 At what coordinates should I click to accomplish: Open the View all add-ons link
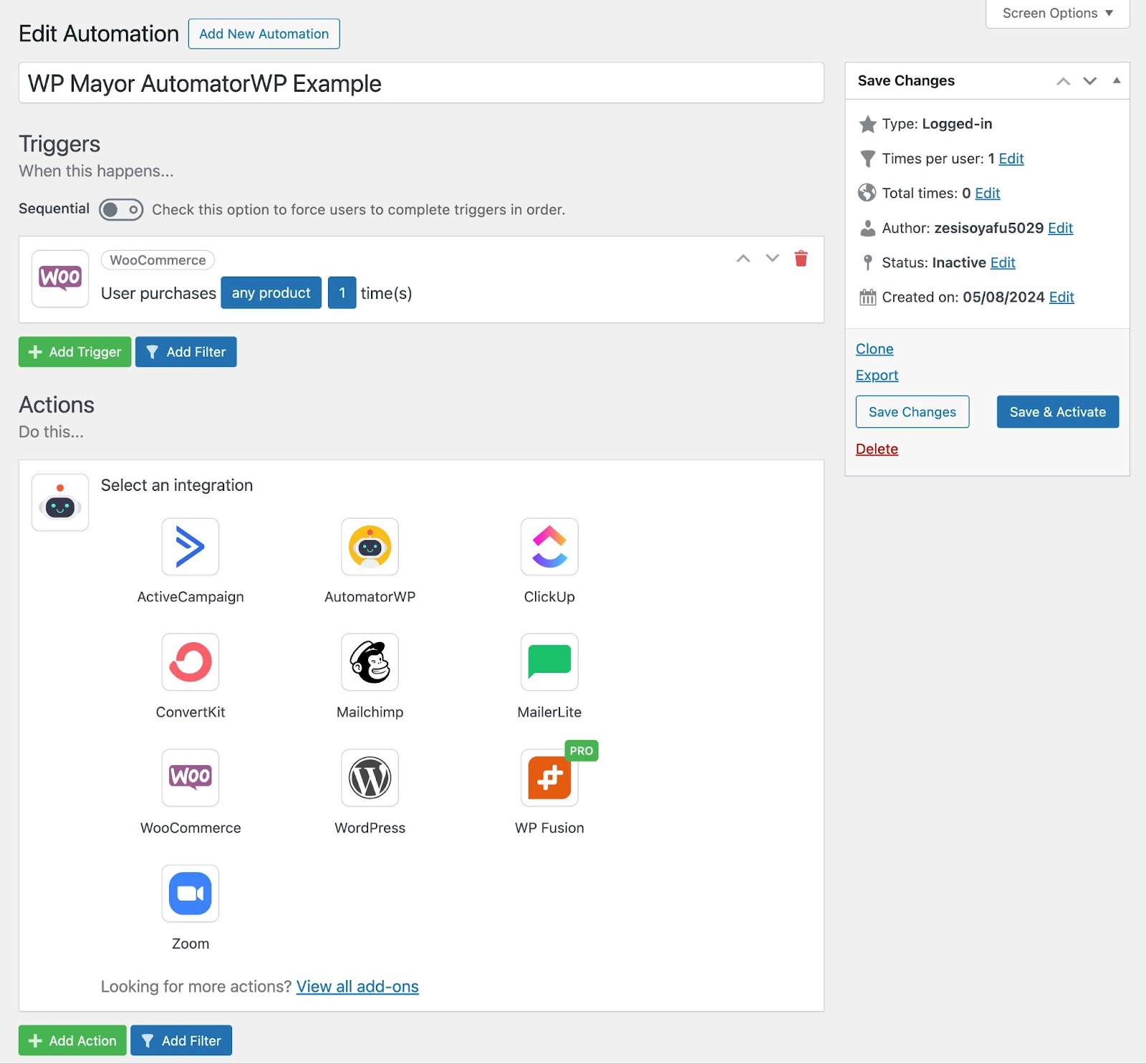pyautogui.click(x=357, y=987)
